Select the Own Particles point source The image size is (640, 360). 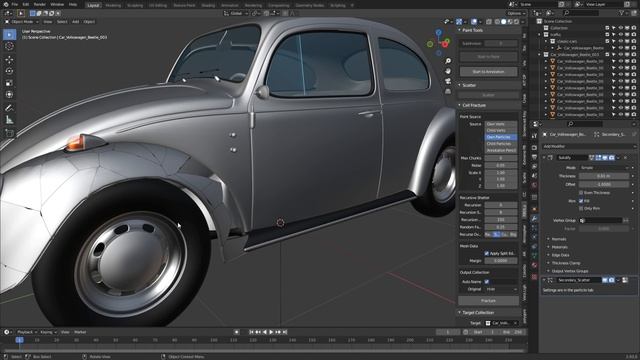point(501,137)
